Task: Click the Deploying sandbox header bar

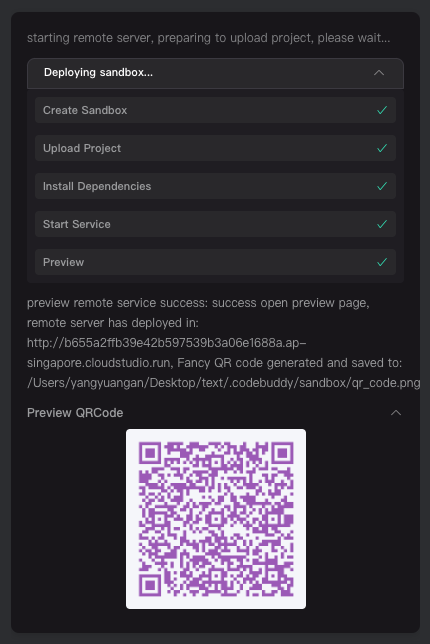Action: tap(215, 73)
